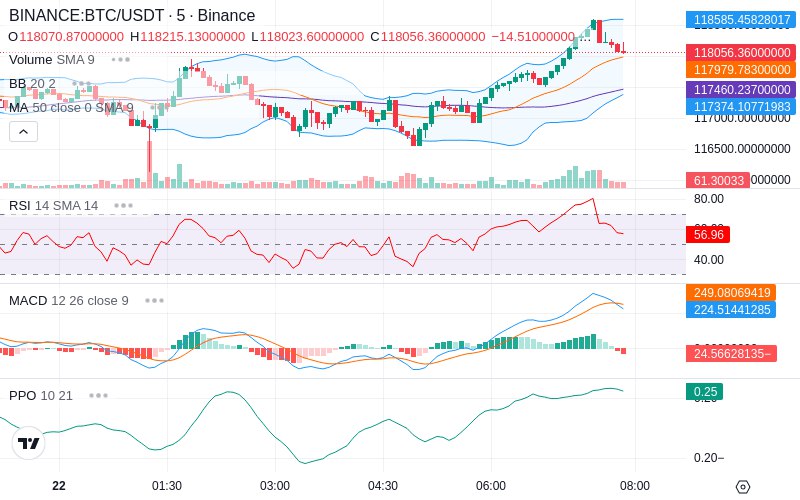Image resolution: width=800 pixels, height=500 pixels.
Task: Click the date 22 on time axis
Action: pyautogui.click(x=59, y=486)
